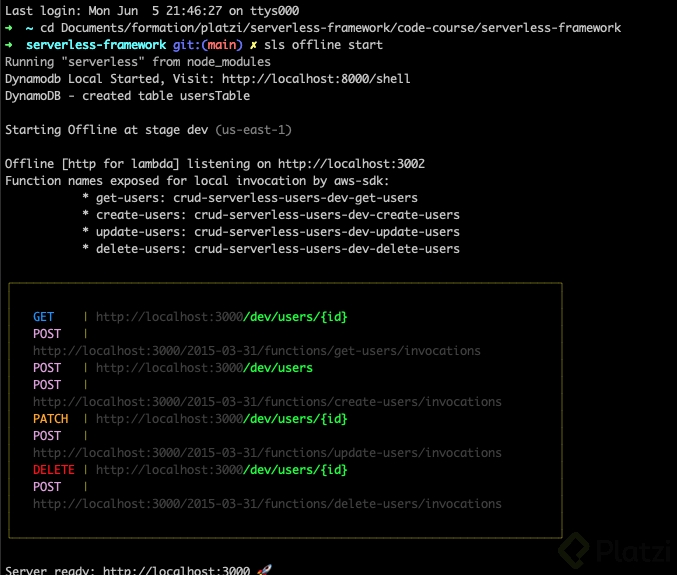
Task: Click the blue GET method label
Action: [x=44, y=317]
